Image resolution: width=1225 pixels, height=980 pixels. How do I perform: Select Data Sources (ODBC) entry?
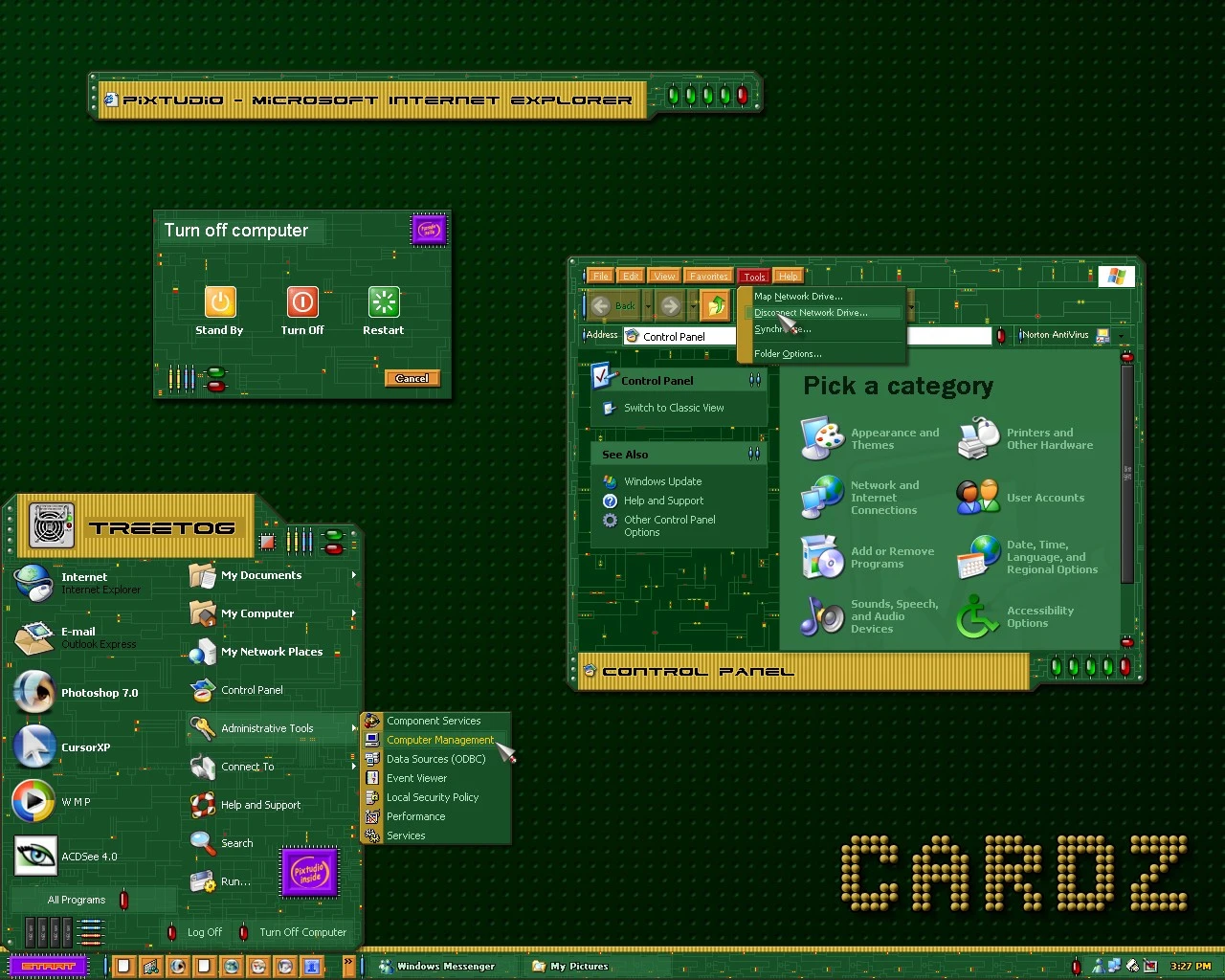(436, 759)
